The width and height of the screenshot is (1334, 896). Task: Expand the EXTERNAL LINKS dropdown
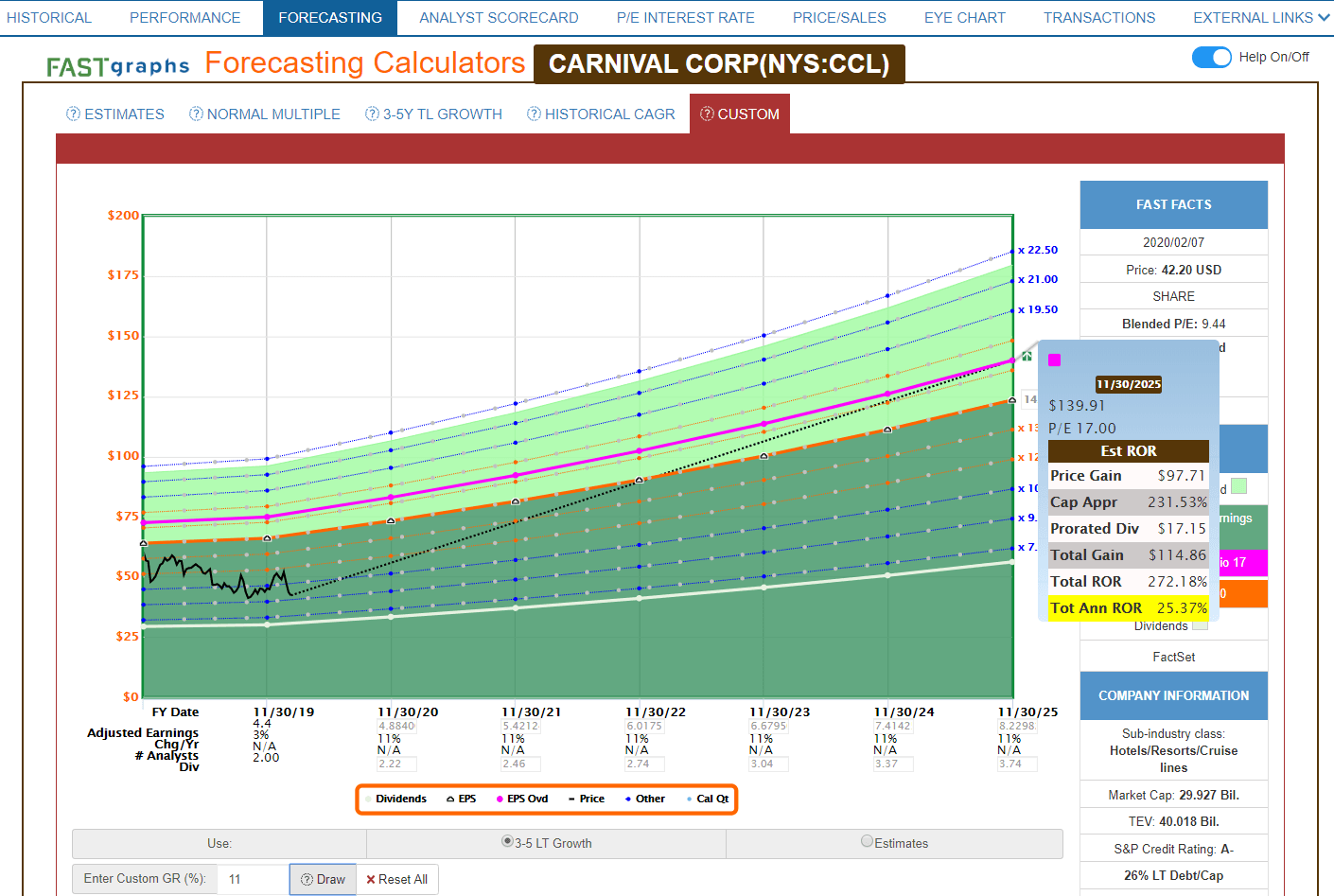1260,18
